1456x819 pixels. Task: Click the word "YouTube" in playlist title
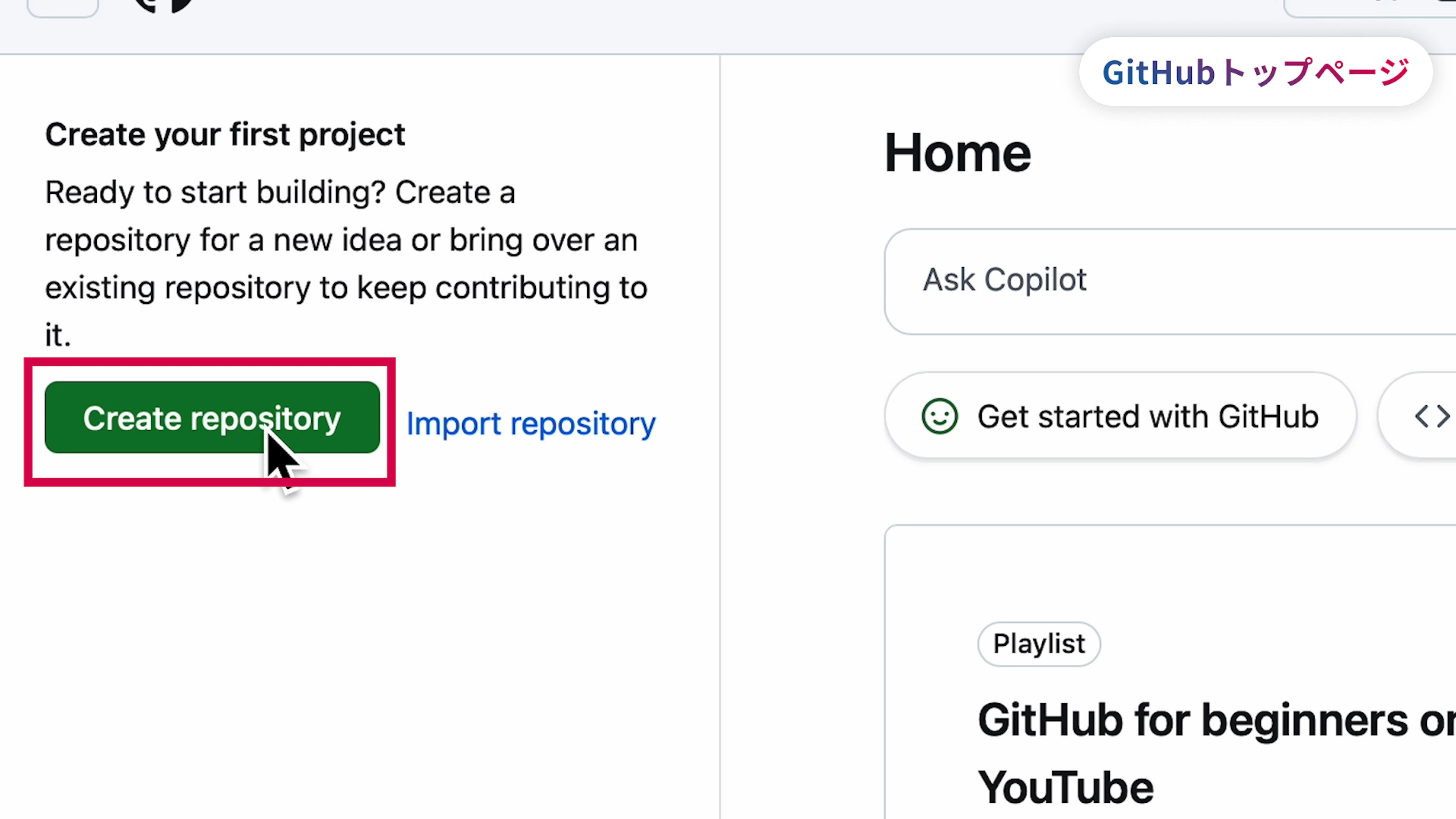(1065, 788)
